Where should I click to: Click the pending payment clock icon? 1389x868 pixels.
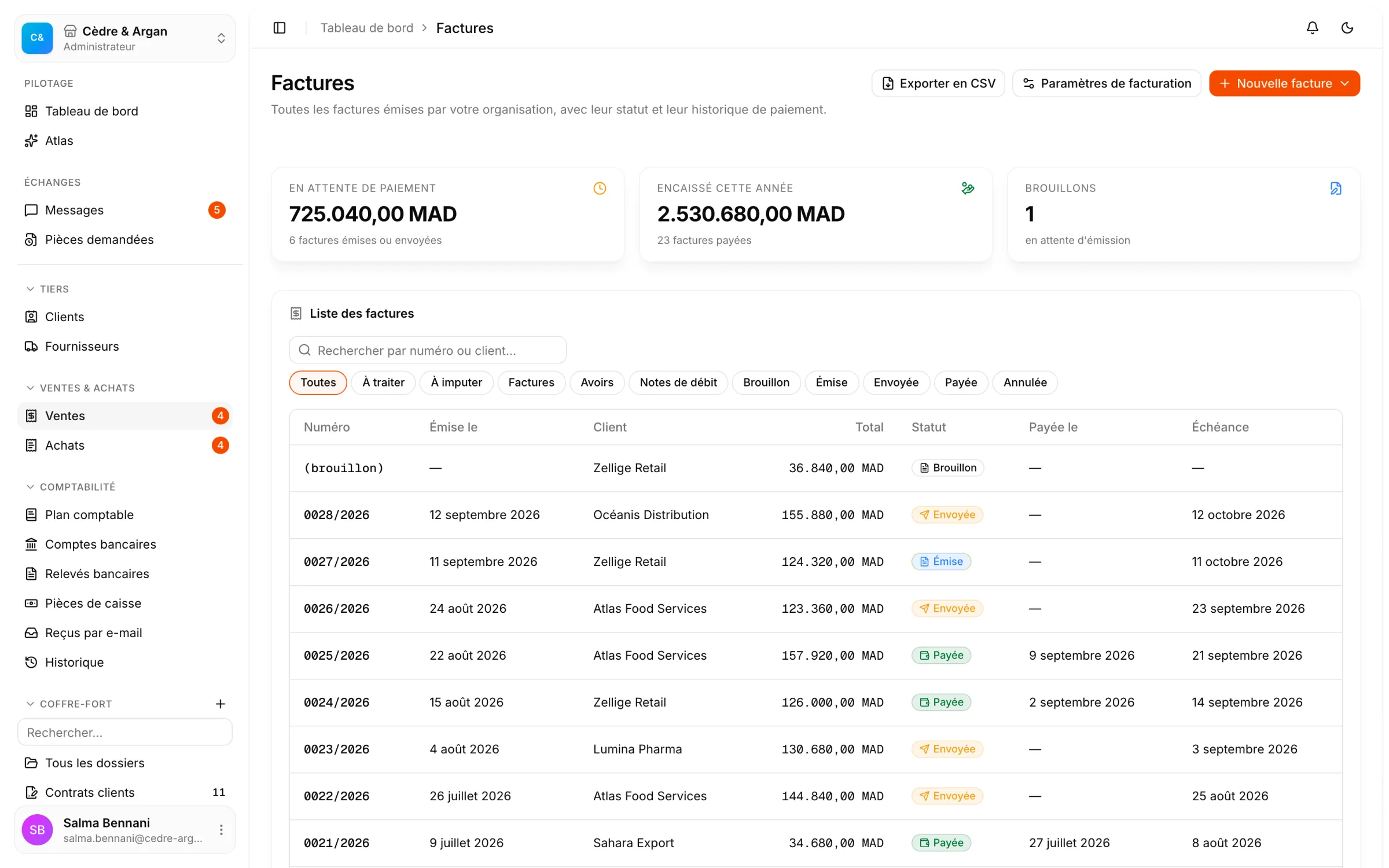coord(600,188)
